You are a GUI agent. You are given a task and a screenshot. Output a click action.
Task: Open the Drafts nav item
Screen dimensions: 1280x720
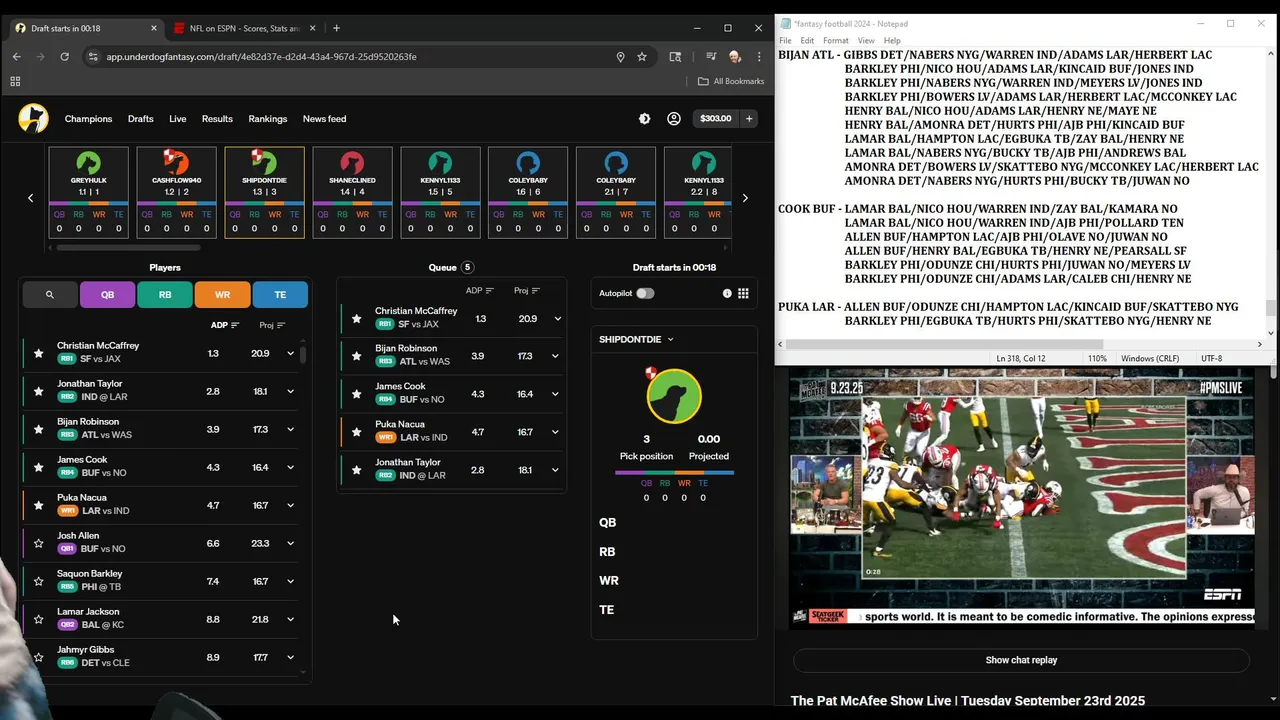pos(141,119)
